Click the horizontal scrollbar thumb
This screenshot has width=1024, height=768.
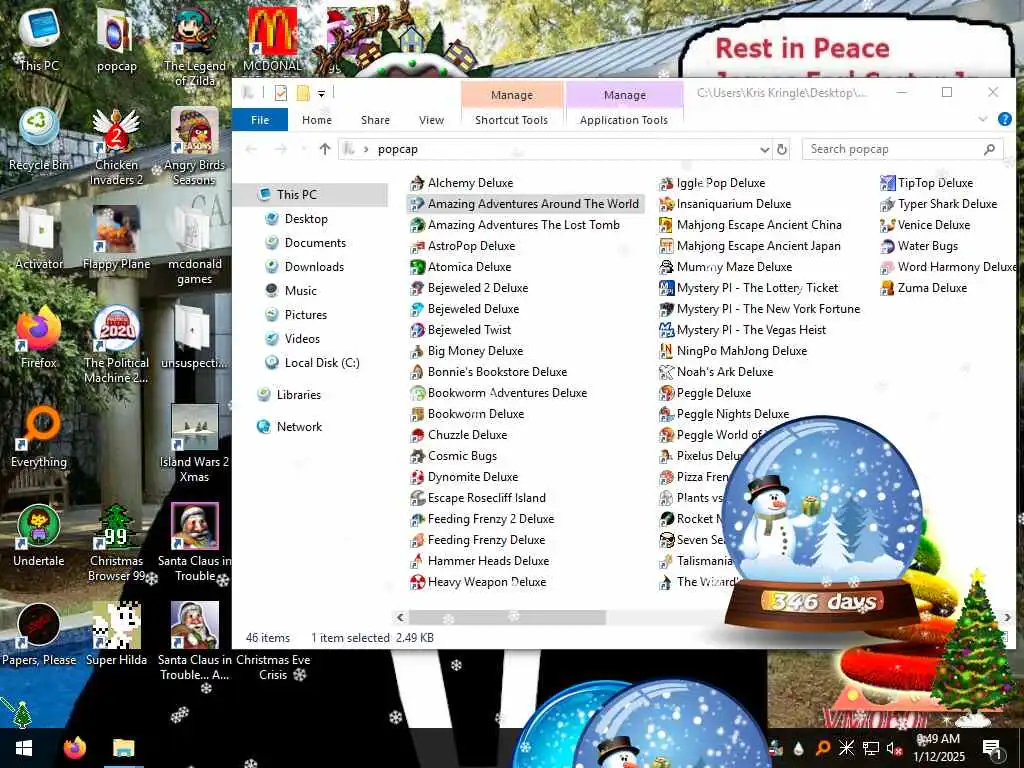507,617
